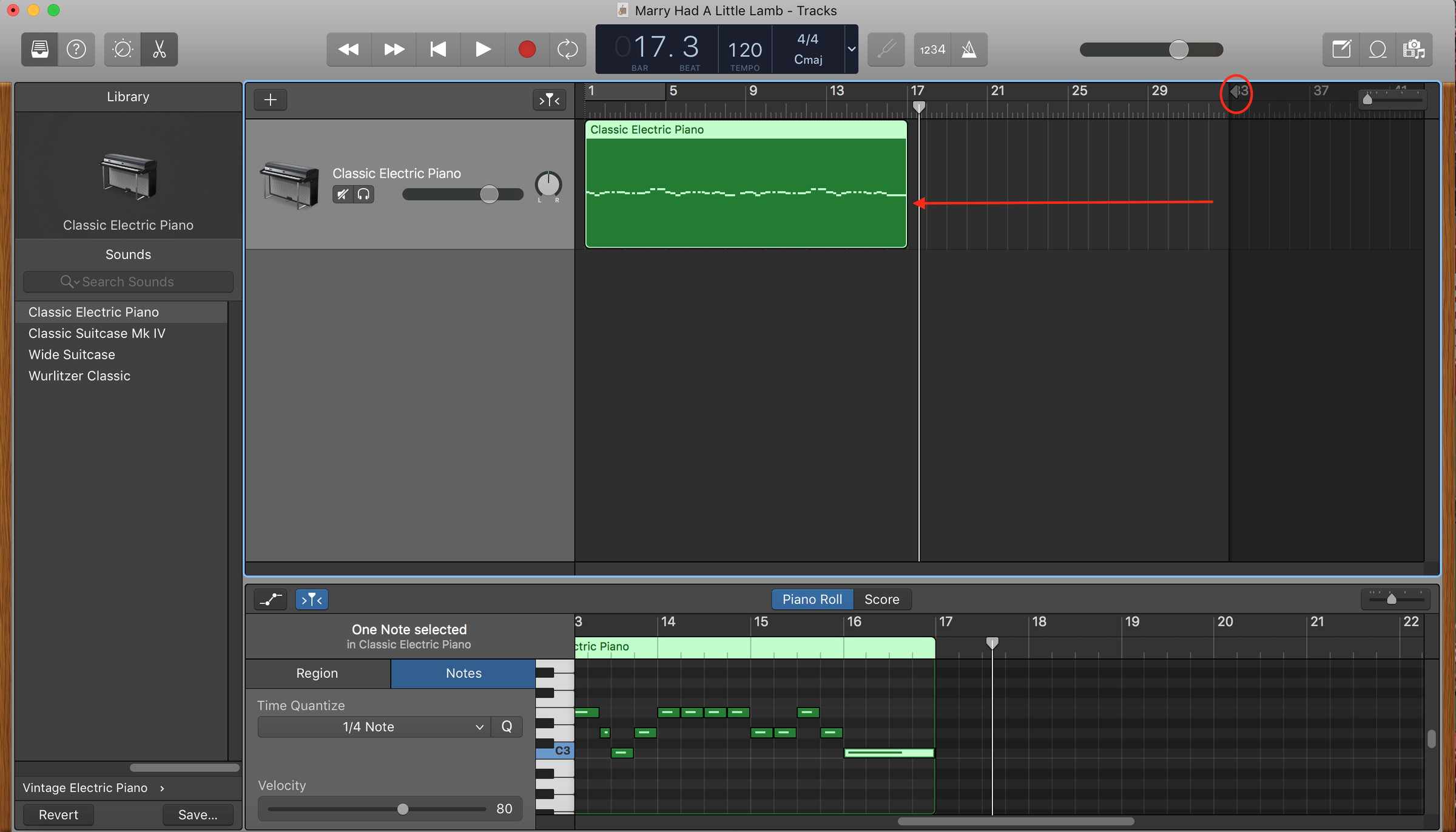This screenshot has height=832, width=1456.
Task: Click the master volume slider
Action: tap(1151, 50)
